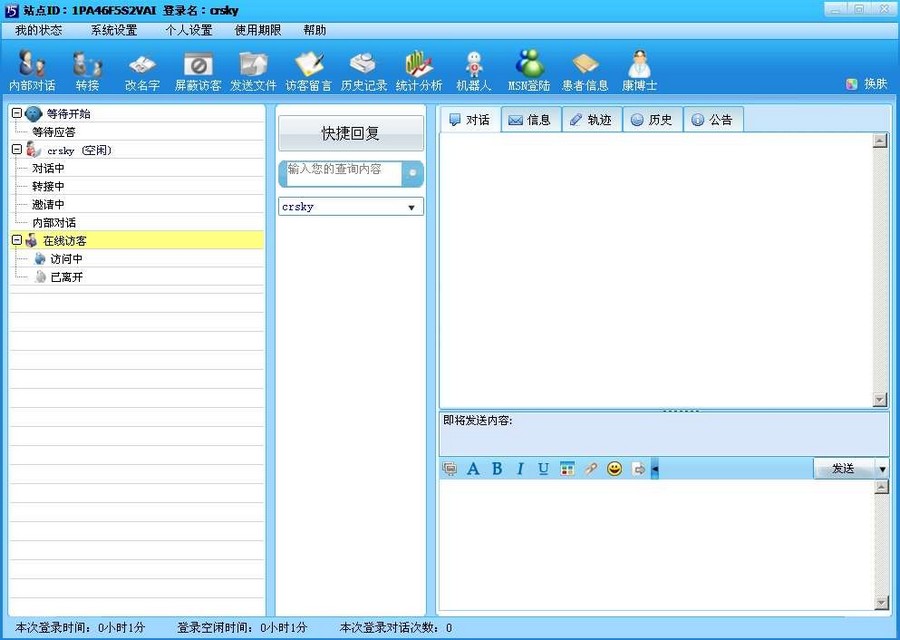Screen dimensions: 900x640
Task: Click 本次登录对话次数 status bar text
Action: [x=396, y=627]
